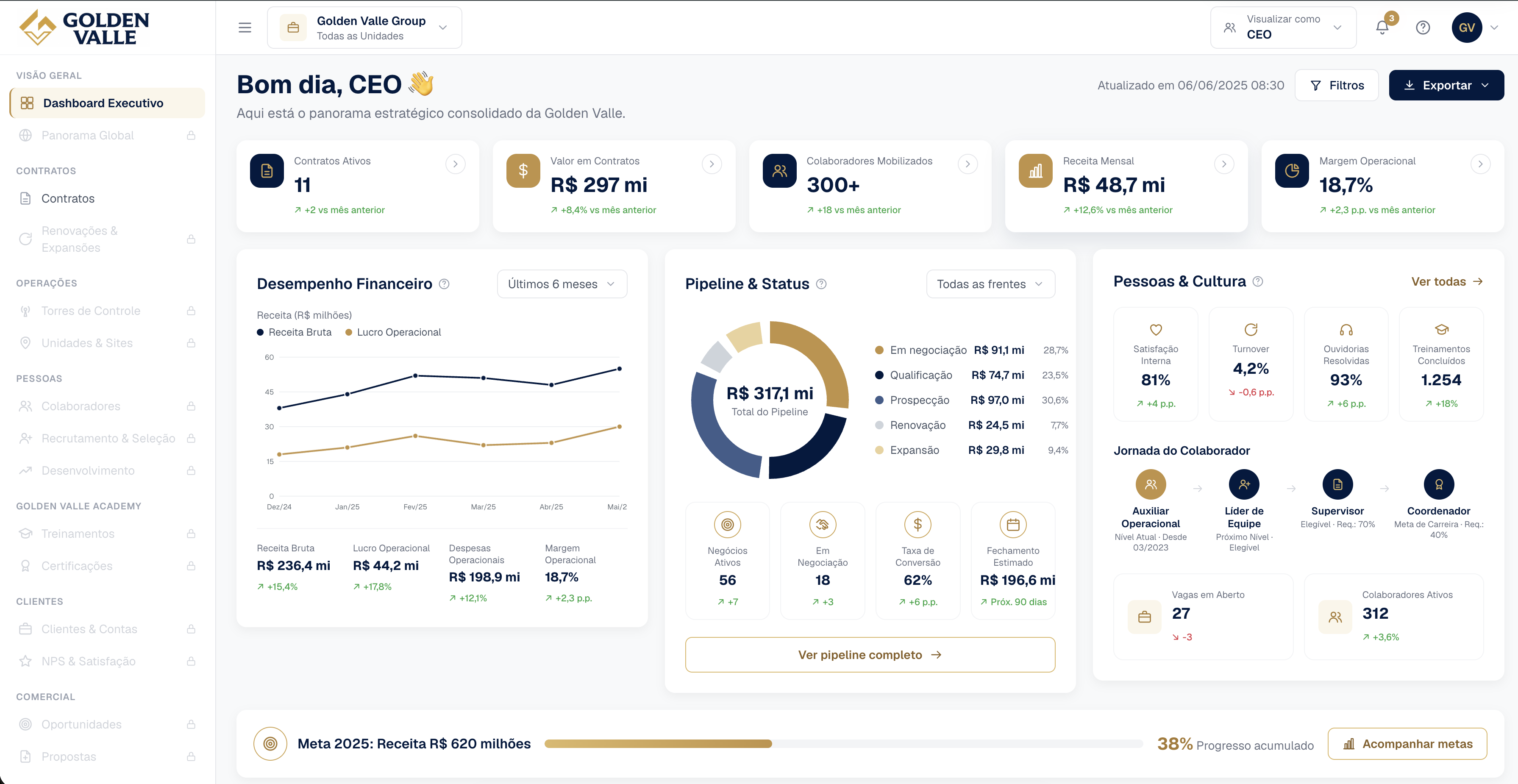
Task: Toggle Qualificação pipeline legend item
Action: 971,375
